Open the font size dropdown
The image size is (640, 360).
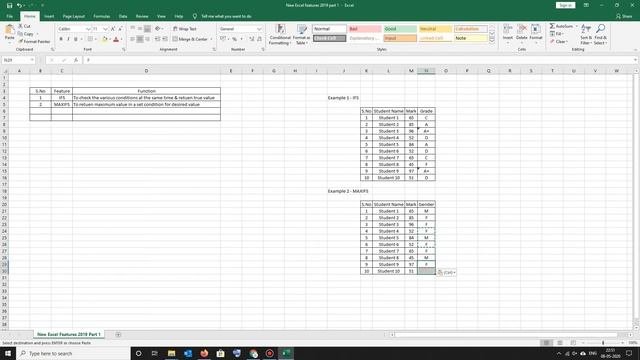[x=105, y=29]
